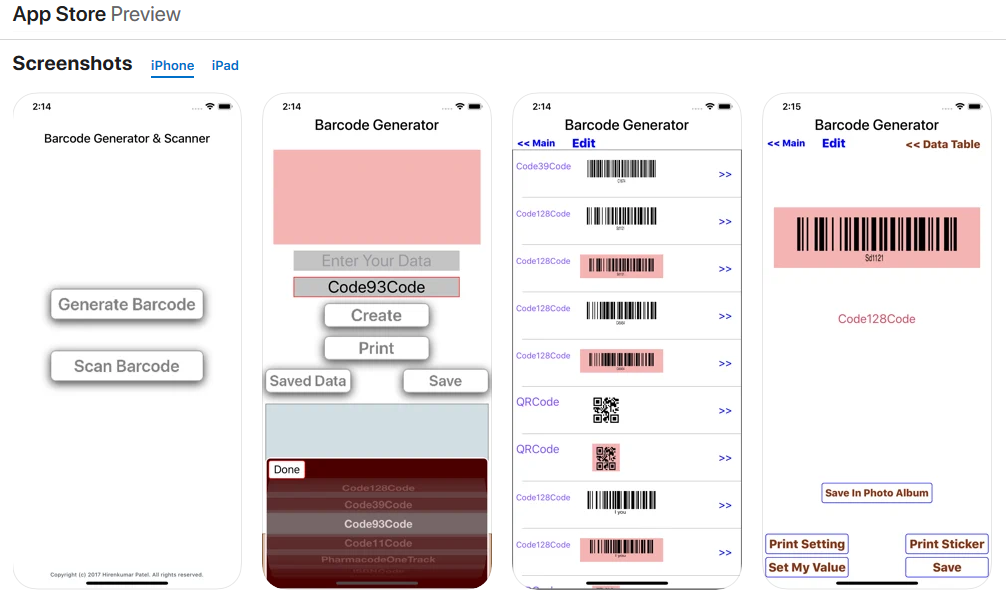Select the Code39Code row label
Screen dimensions: 1006x591
(543, 166)
